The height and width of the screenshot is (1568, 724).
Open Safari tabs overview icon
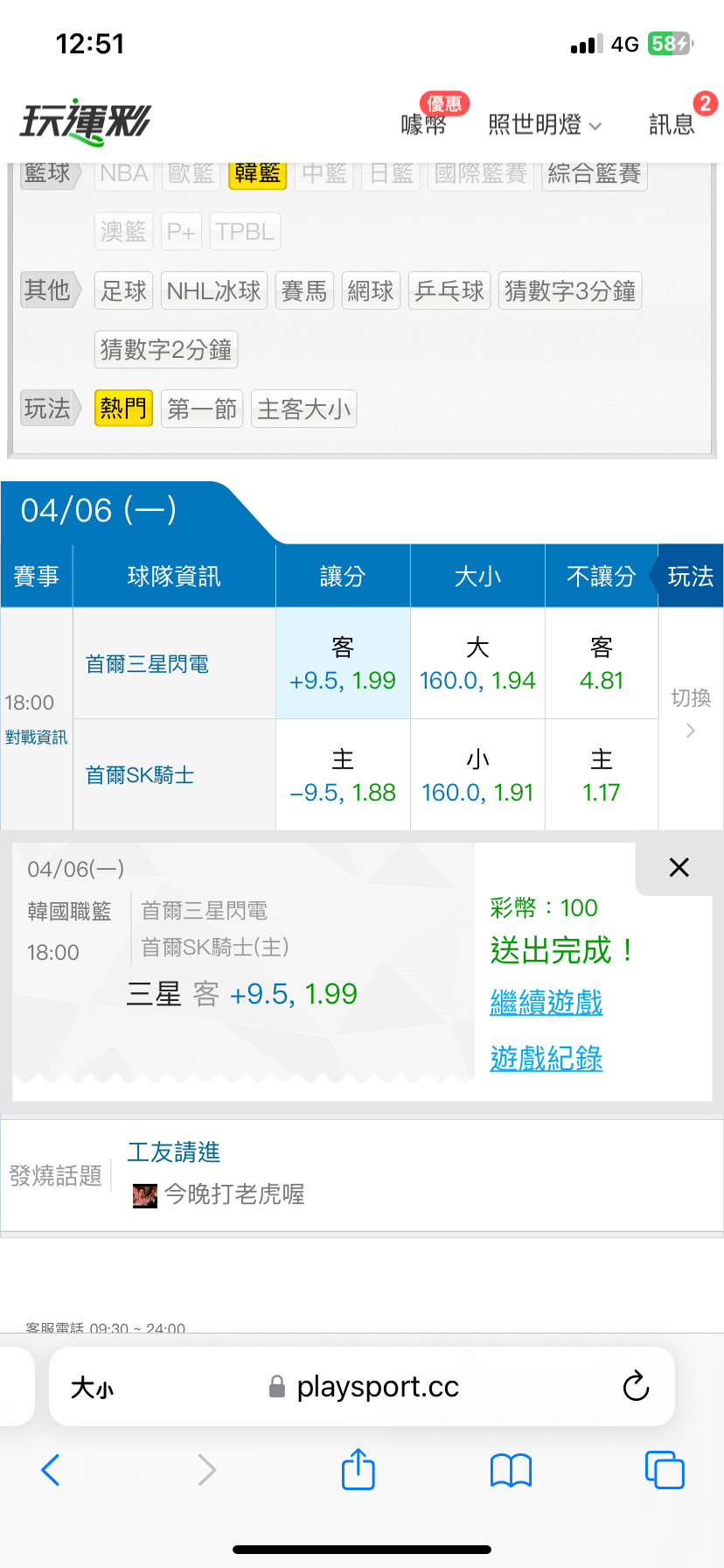(665, 1469)
